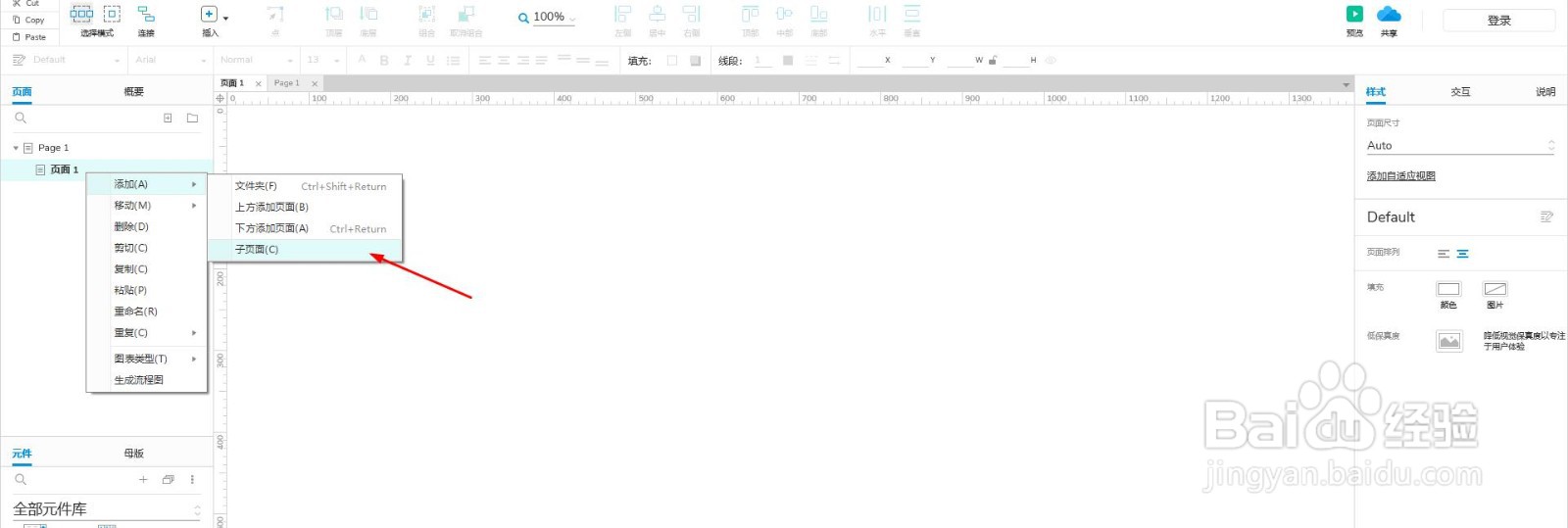Click the 共享 share cloud icon
The image size is (1568, 528).
coord(1389,14)
